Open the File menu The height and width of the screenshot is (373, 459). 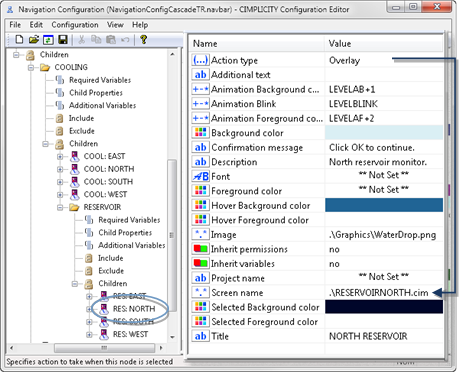point(15,25)
